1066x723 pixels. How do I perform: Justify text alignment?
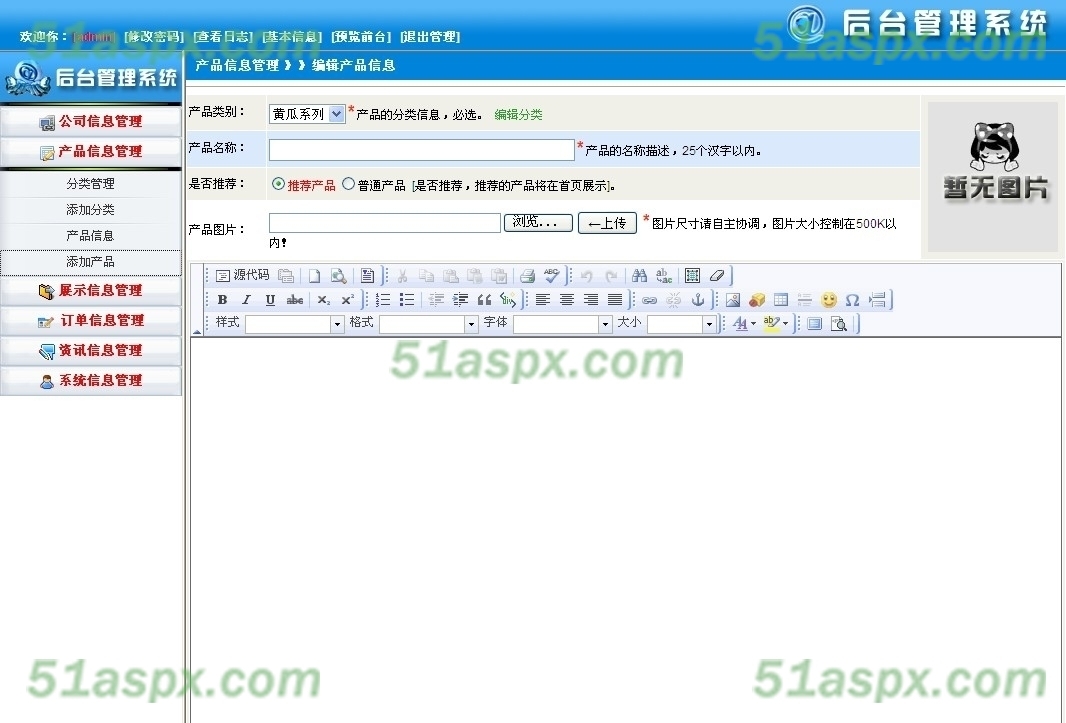tap(615, 300)
